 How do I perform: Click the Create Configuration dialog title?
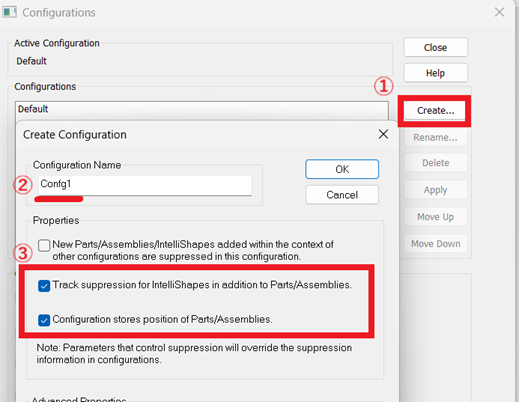tap(75, 135)
